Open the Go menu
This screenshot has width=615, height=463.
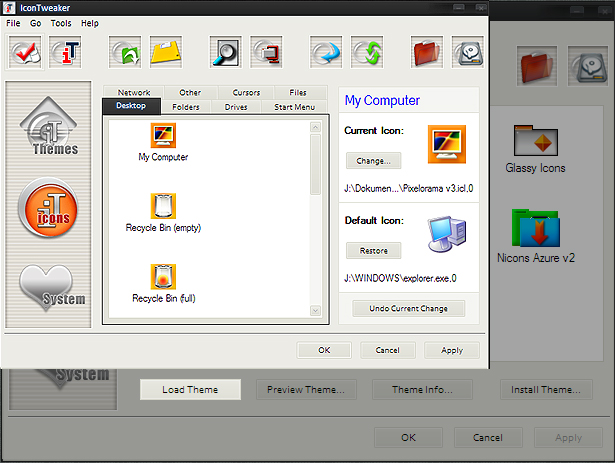(x=35, y=24)
